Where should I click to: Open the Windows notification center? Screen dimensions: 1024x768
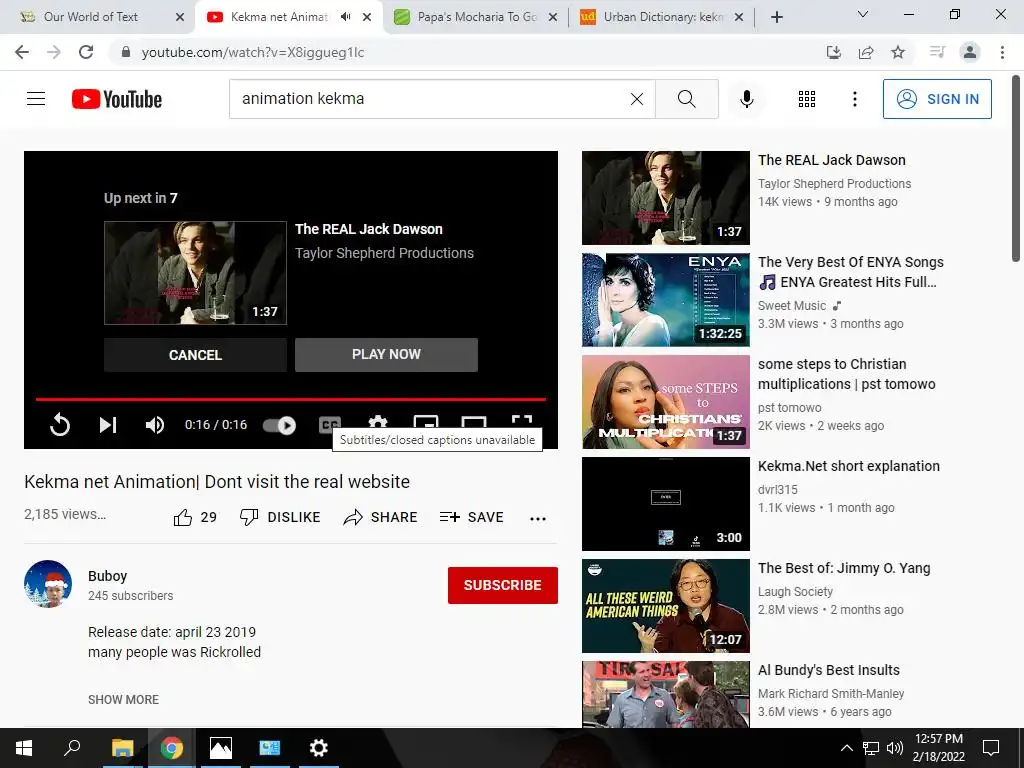click(991, 748)
